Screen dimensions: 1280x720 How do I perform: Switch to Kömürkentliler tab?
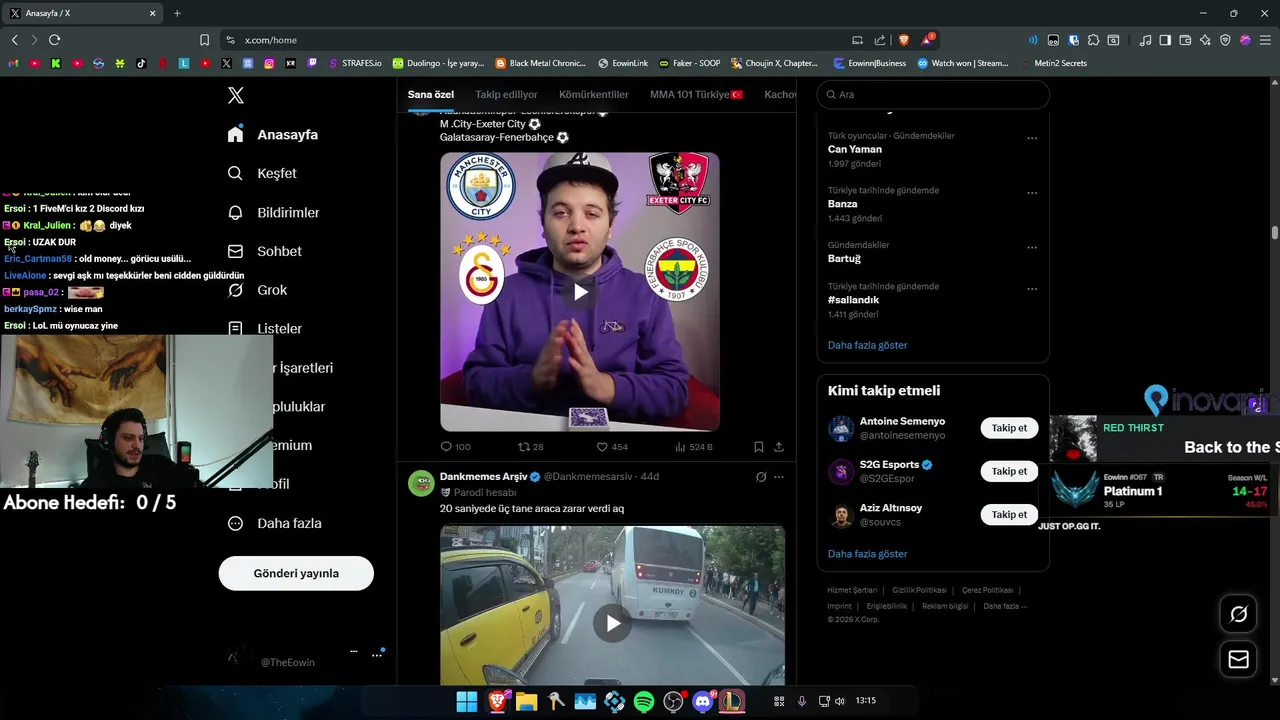click(594, 94)
